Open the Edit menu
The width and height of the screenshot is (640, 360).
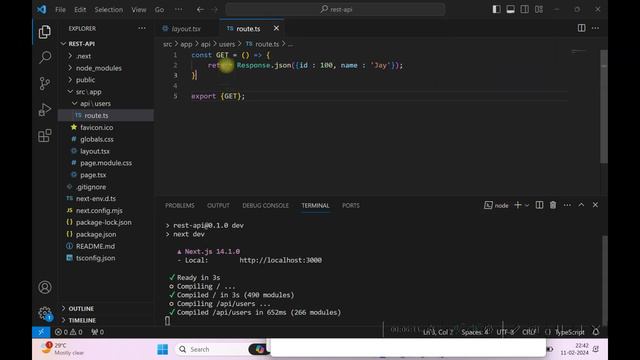[x=80, y=9]
